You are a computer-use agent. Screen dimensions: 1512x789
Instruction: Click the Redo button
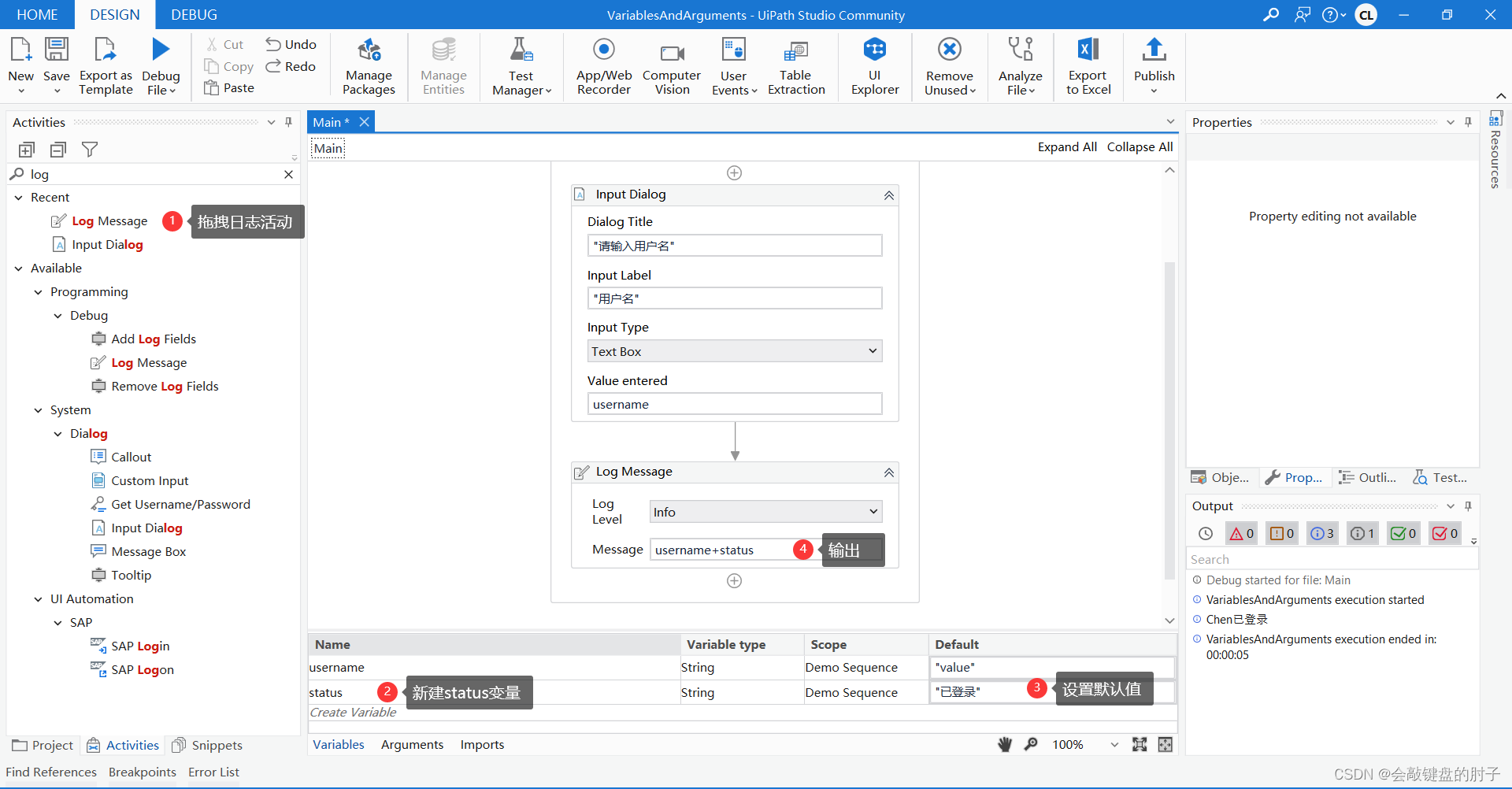pyautogui.click(x=291, y=66)
